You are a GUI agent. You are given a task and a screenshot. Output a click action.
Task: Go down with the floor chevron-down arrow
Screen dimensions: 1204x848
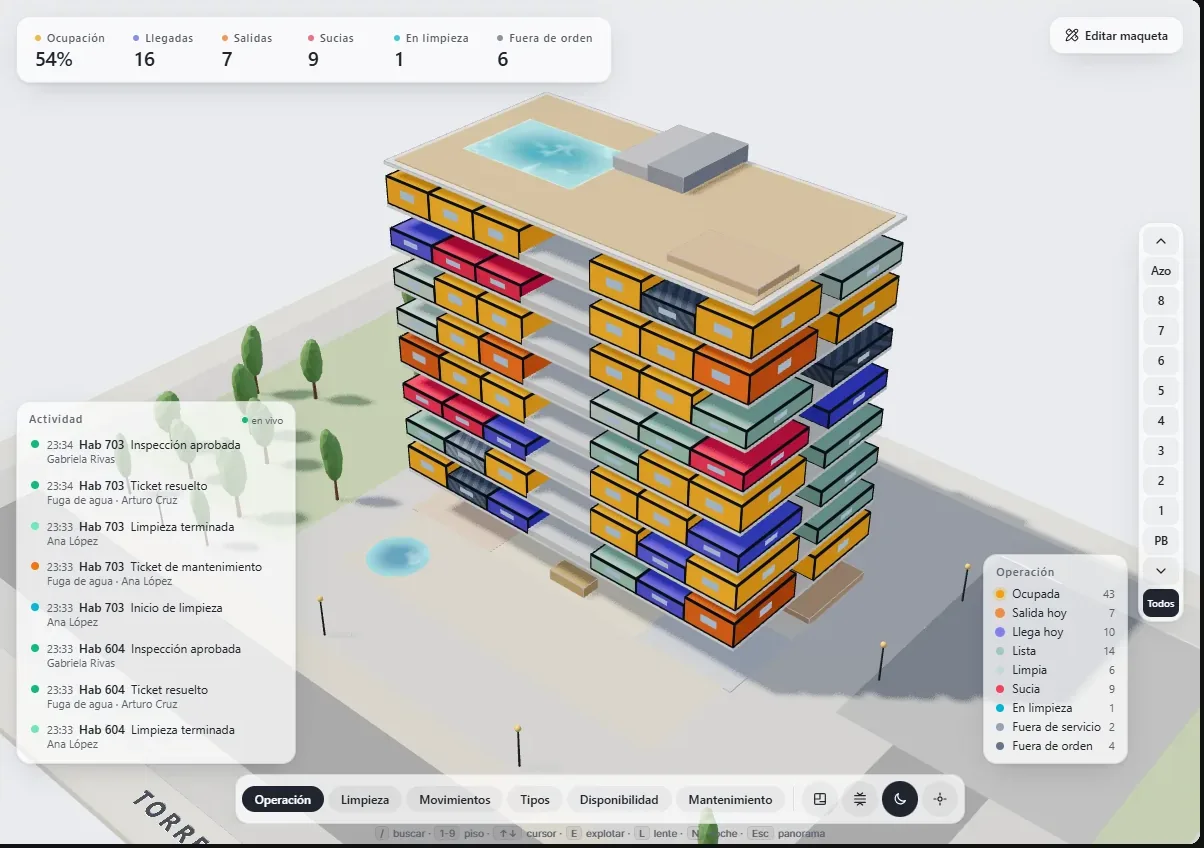click(x=1161, y=571)
